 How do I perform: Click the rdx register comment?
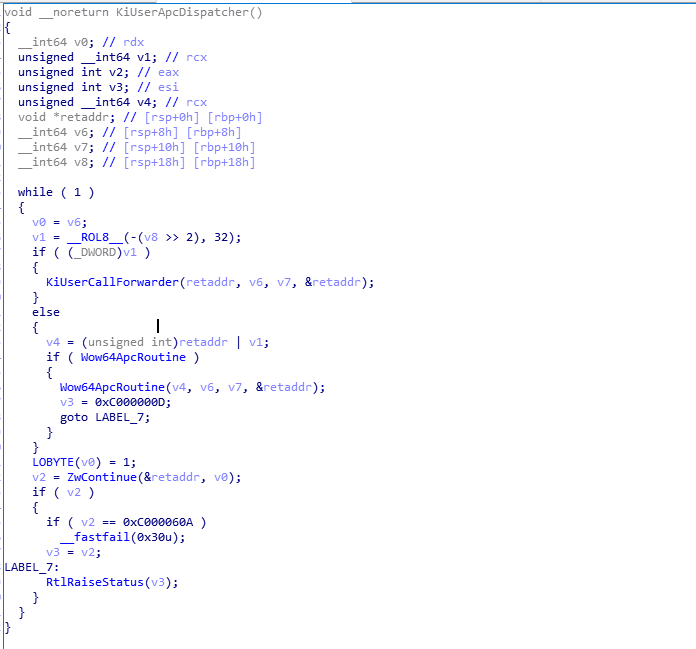(x=134, y=42)
